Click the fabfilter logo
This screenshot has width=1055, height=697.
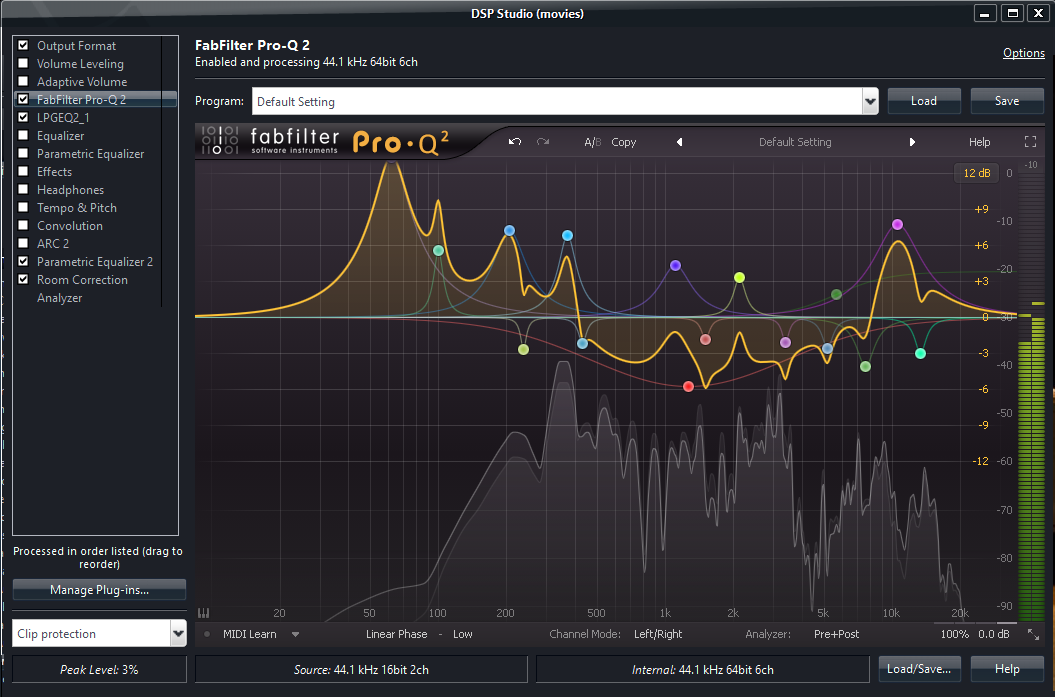tap(294, 141)
